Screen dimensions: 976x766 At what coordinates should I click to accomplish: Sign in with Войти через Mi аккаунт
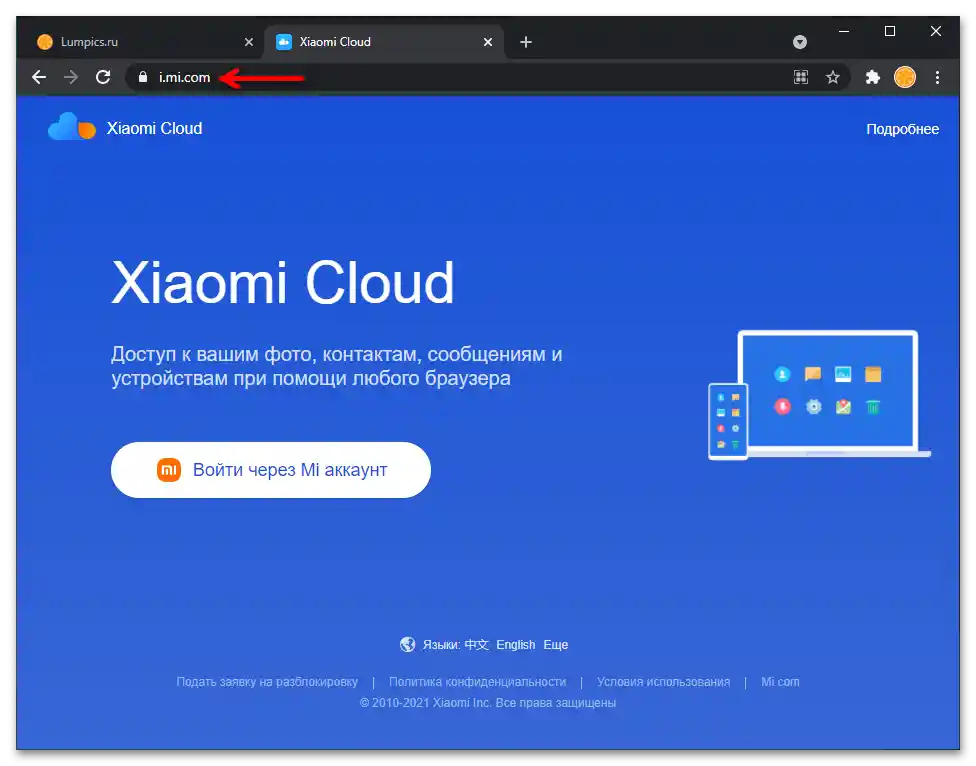click(x=271, y=470)
